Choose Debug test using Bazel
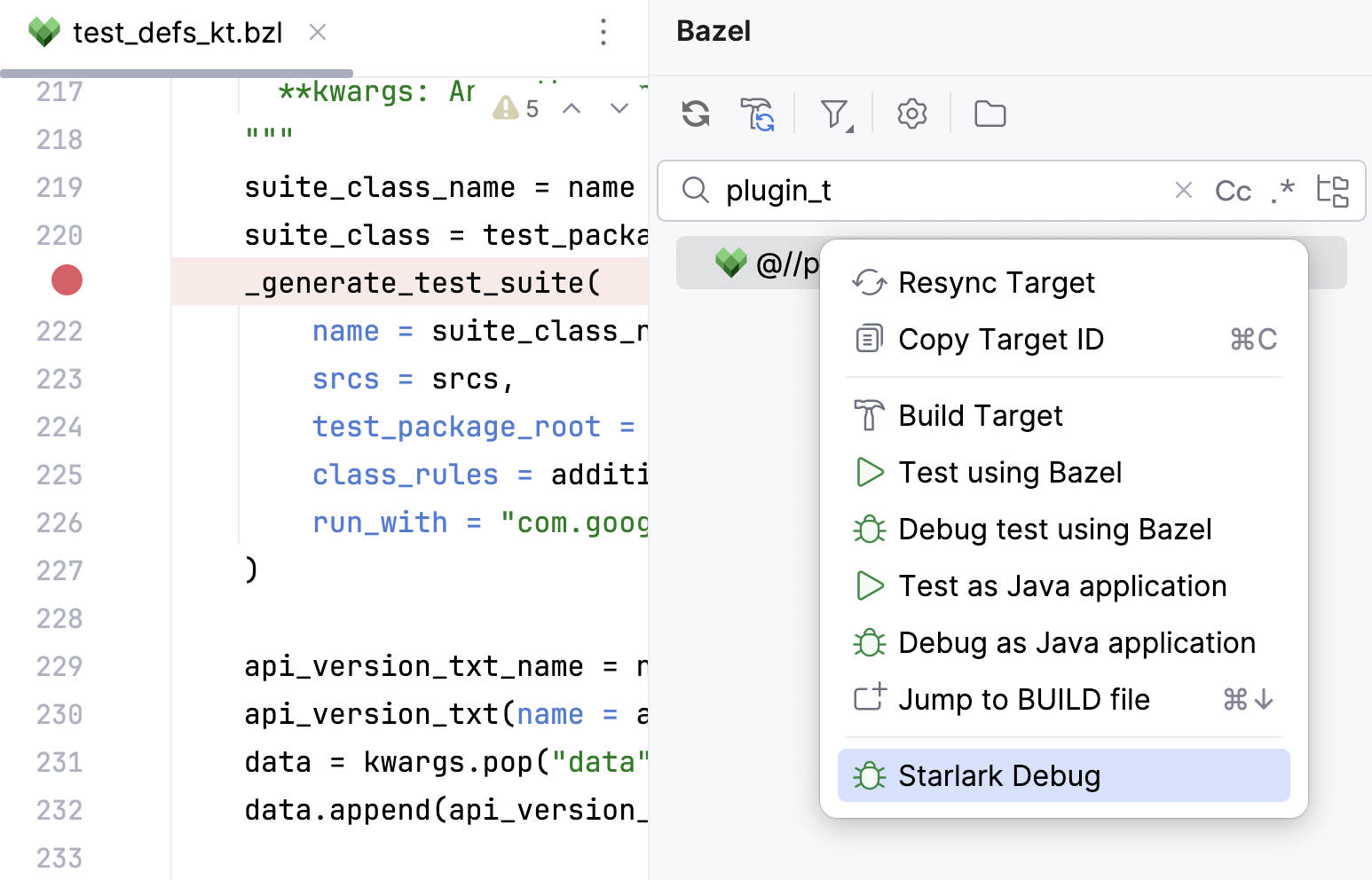This screenshot has height=880, width=1372. [1054, 529]
